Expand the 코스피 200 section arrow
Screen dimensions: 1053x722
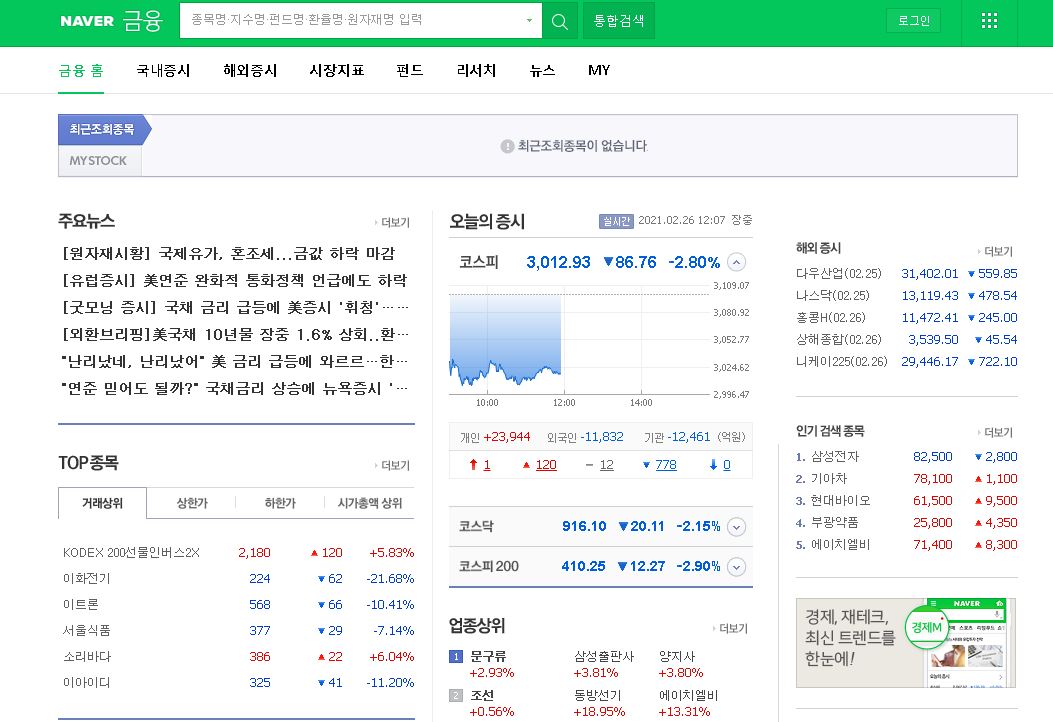[x=737, y=567]
